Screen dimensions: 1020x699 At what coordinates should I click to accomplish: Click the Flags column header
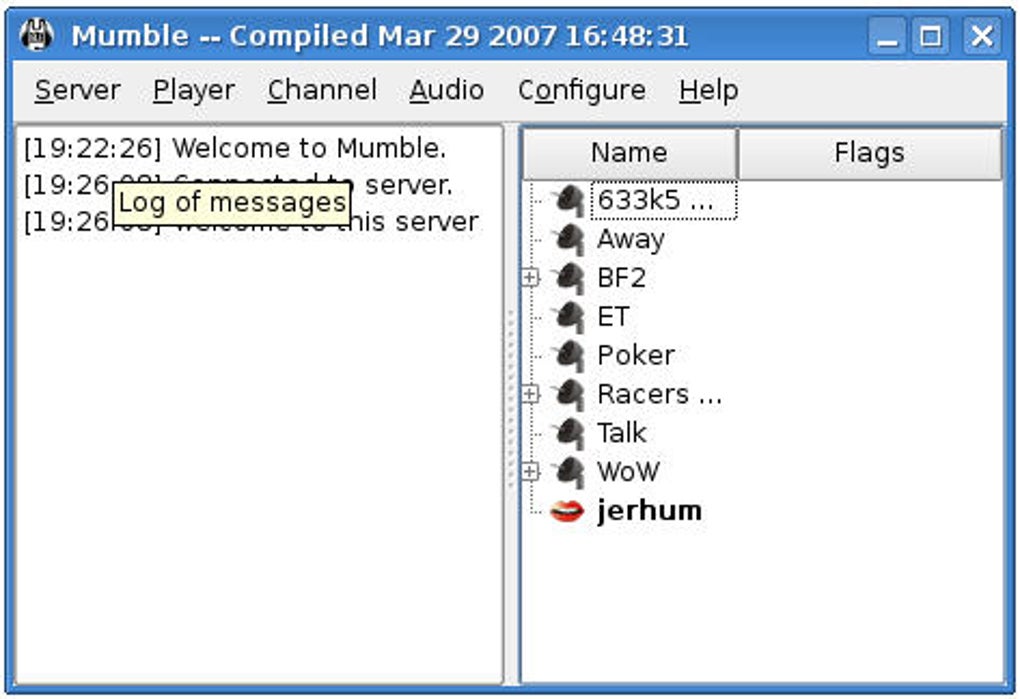[870, 153]
